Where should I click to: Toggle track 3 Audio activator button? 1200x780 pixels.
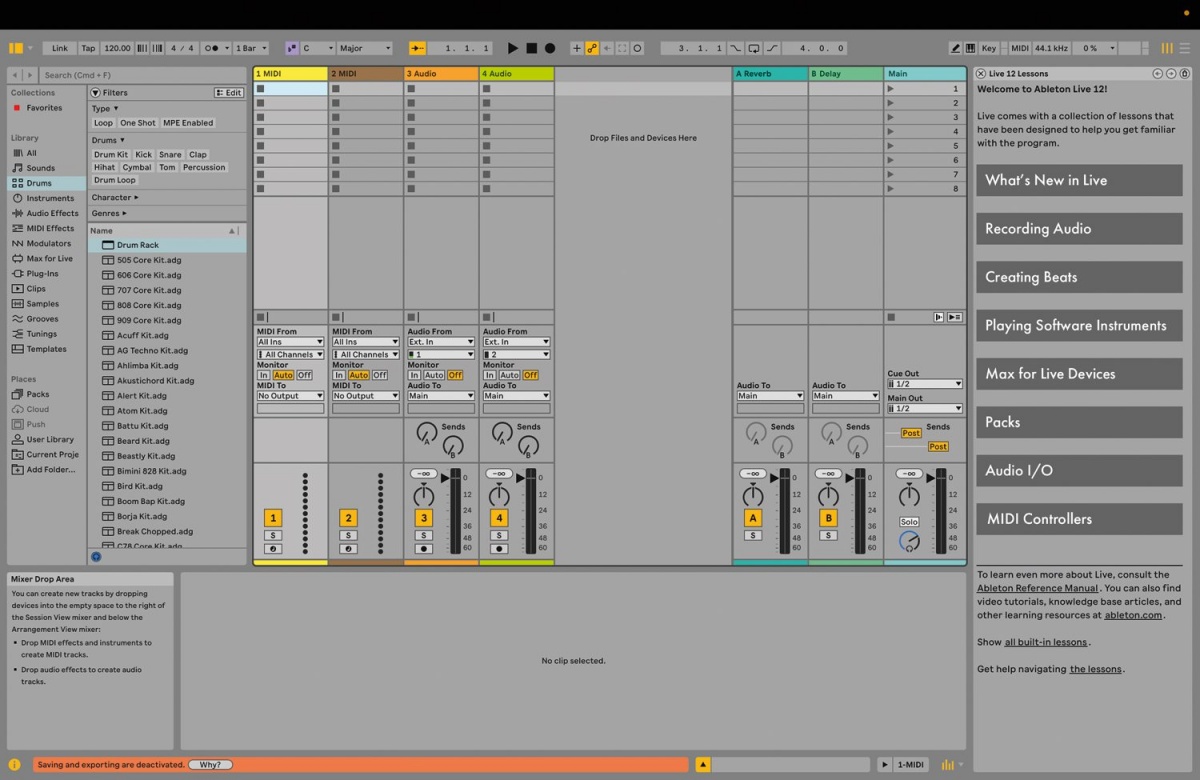point(424,518)
